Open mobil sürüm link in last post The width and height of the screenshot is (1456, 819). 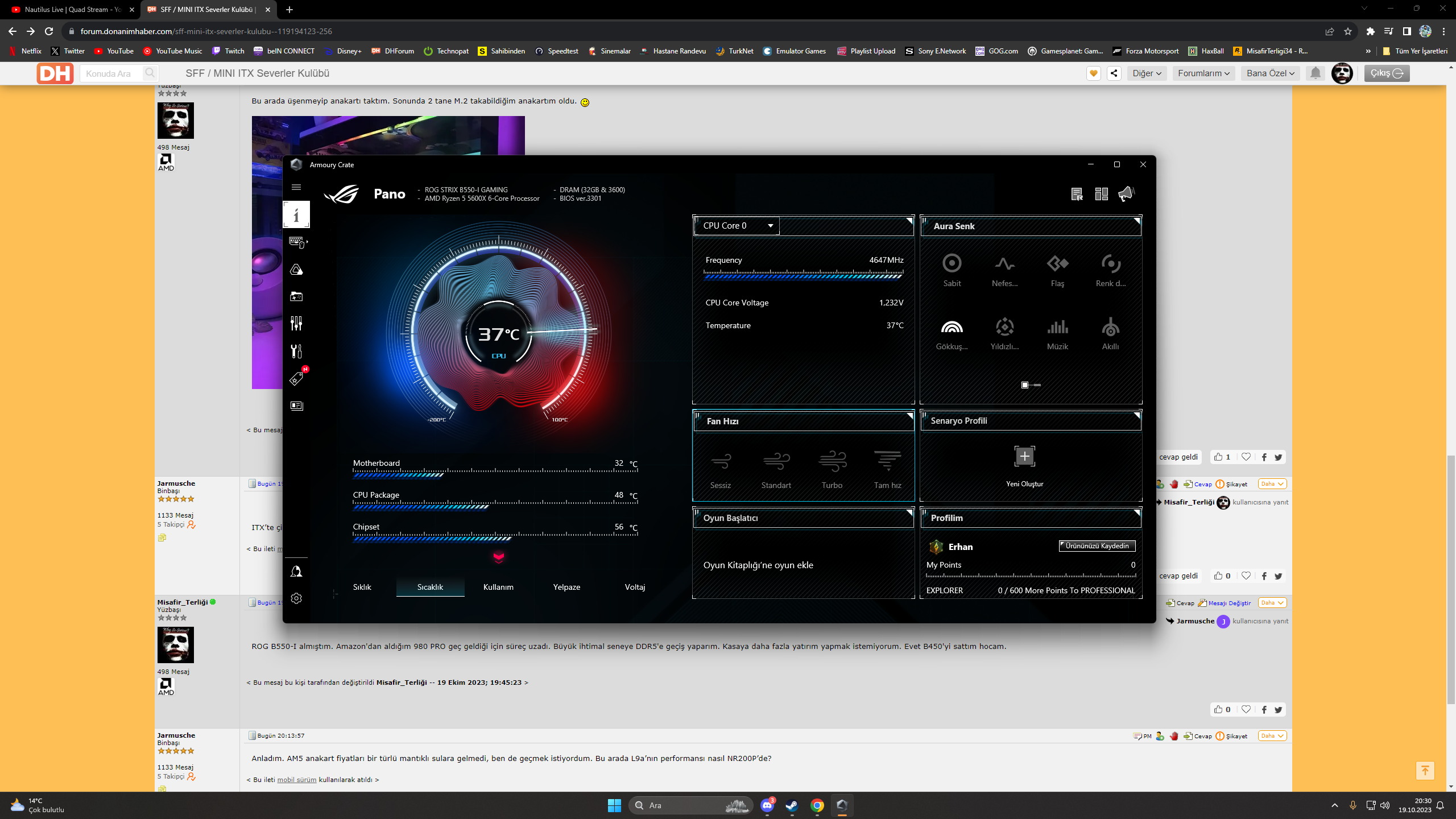[x=296, y=780]
